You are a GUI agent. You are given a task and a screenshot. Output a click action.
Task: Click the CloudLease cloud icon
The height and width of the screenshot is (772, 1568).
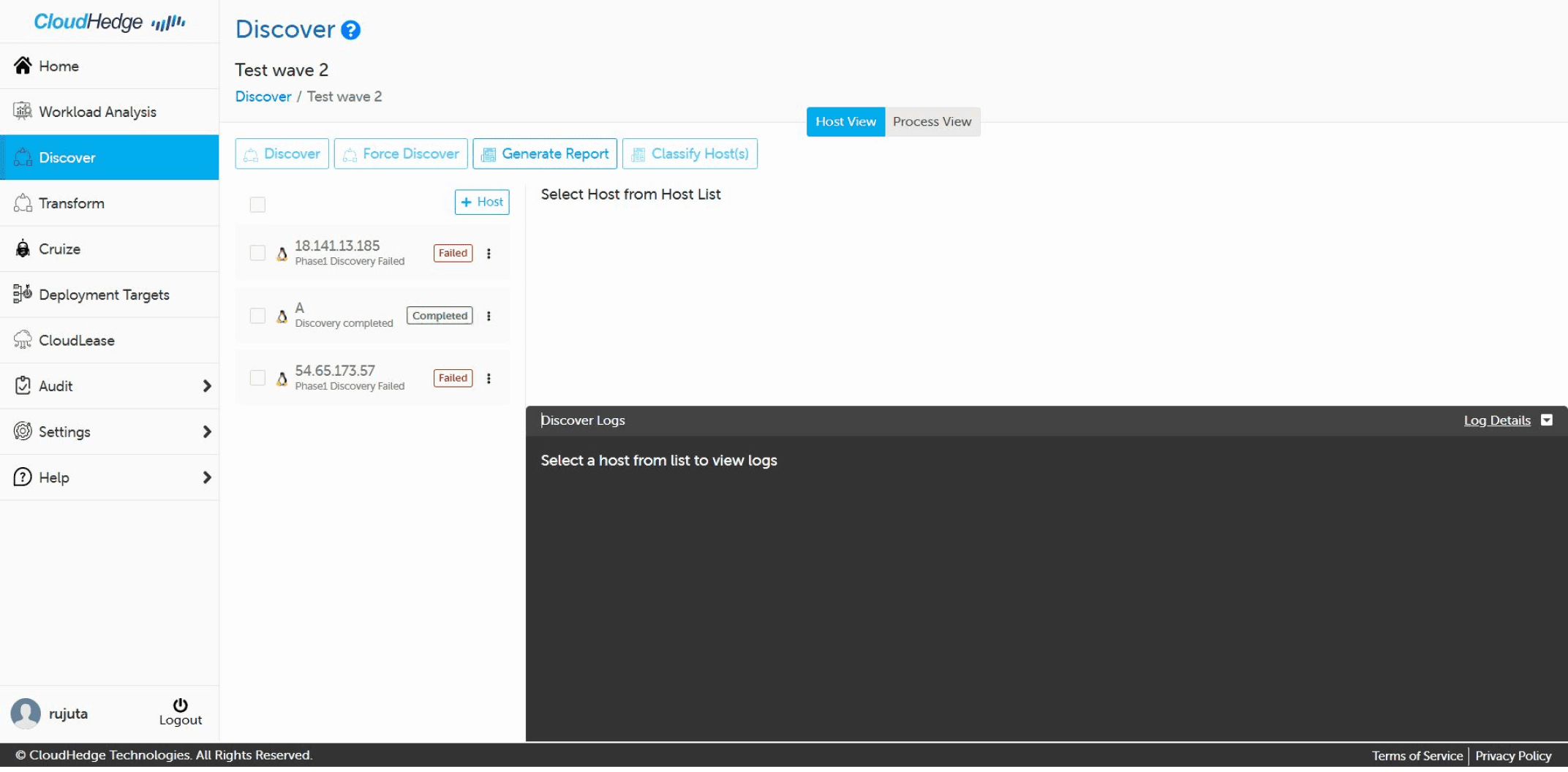[x=23, y=339]
